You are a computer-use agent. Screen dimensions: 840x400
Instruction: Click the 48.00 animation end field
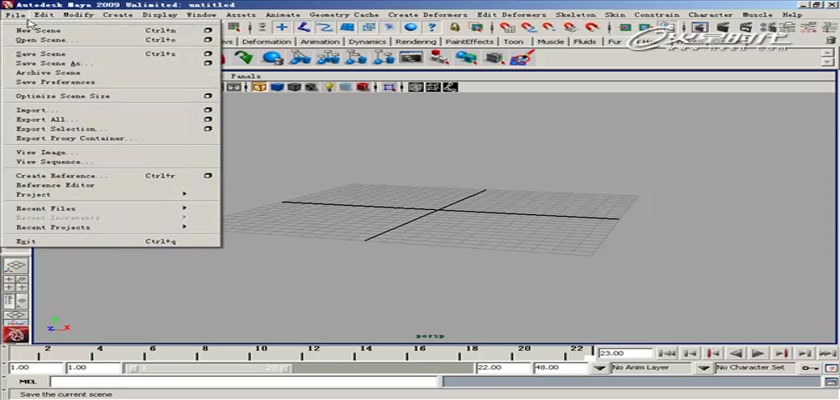pos(561,368)
